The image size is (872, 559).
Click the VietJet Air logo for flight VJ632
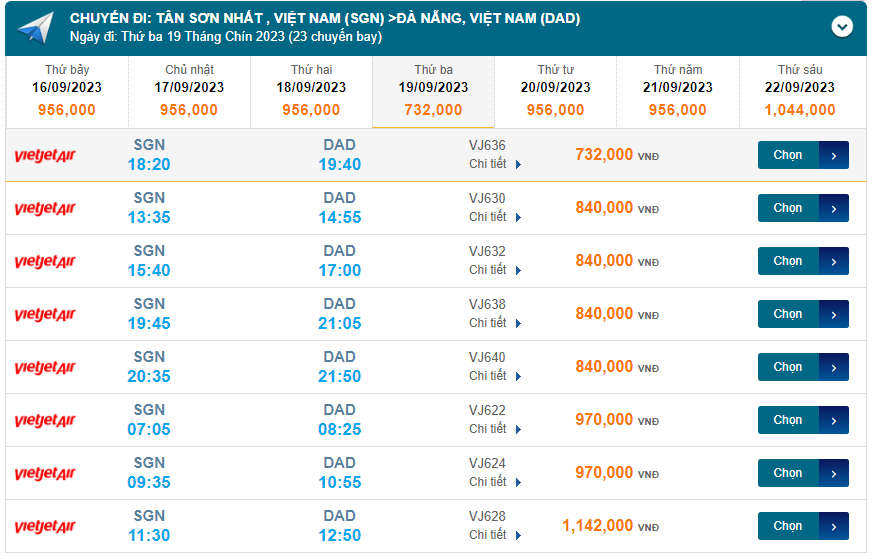[45, 262]
